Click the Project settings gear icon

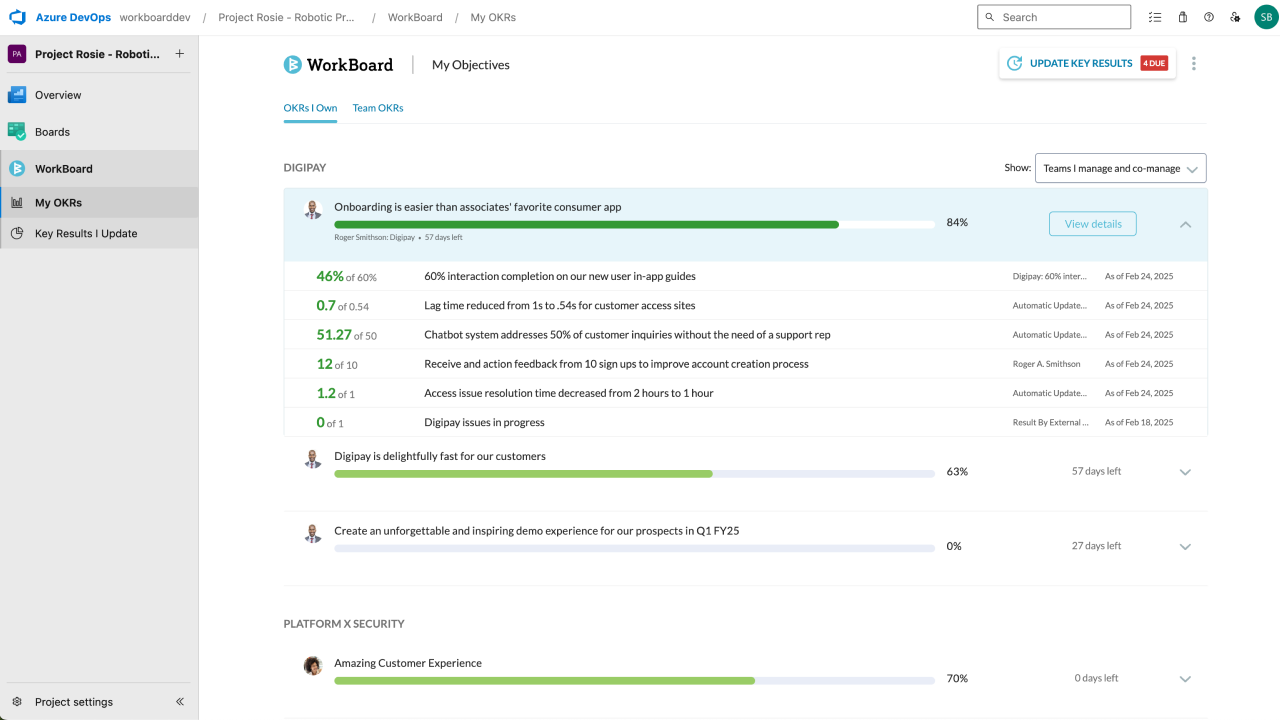17,702
